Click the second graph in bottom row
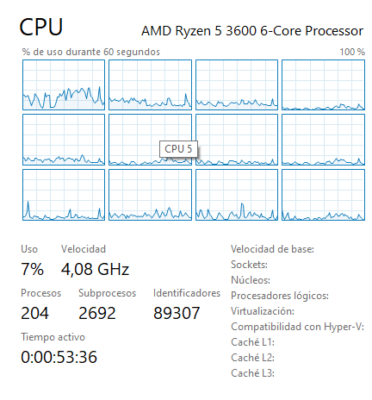 pos(150,195)
